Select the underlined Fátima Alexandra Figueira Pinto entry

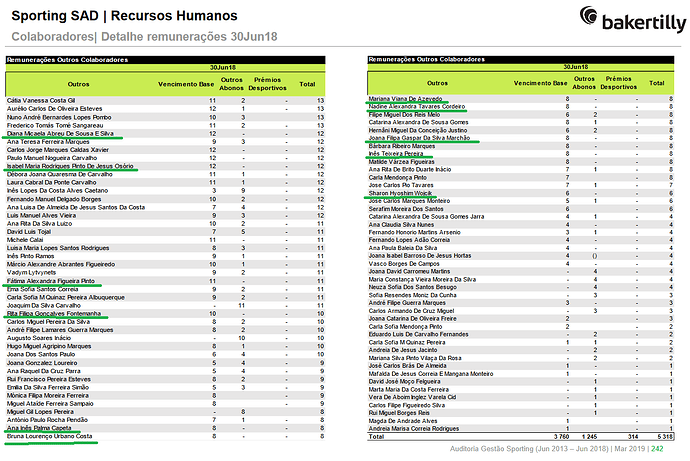point(51,281)
